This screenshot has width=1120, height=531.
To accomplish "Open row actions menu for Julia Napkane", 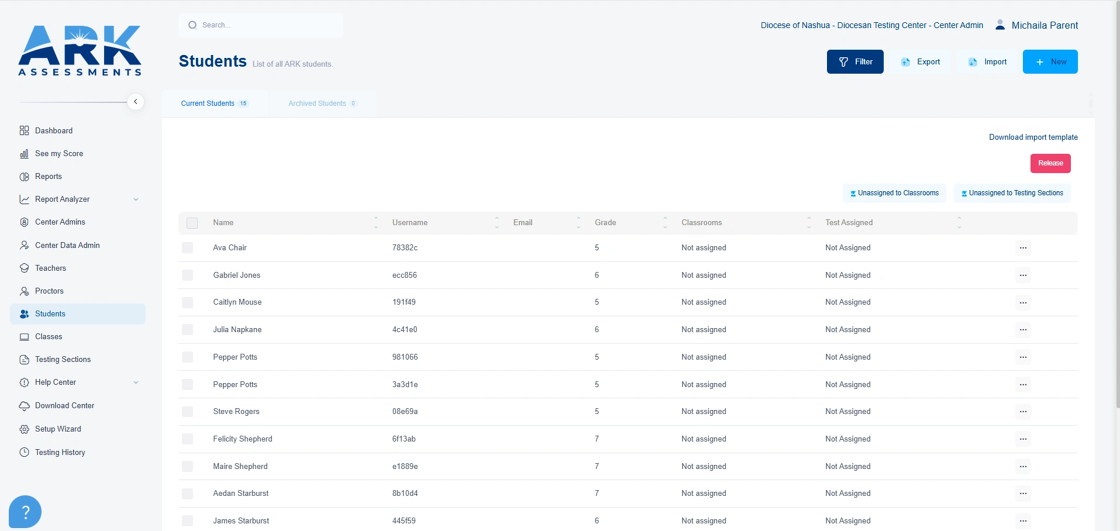I will 1023,329.
